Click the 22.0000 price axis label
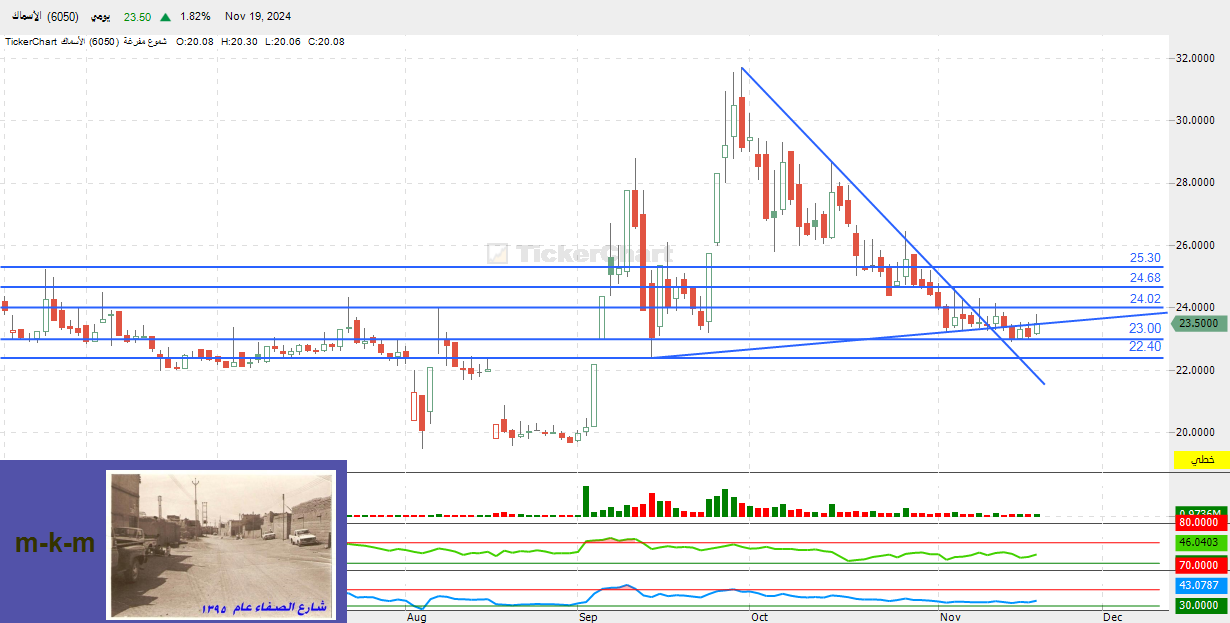 [x=1195, y=370]
